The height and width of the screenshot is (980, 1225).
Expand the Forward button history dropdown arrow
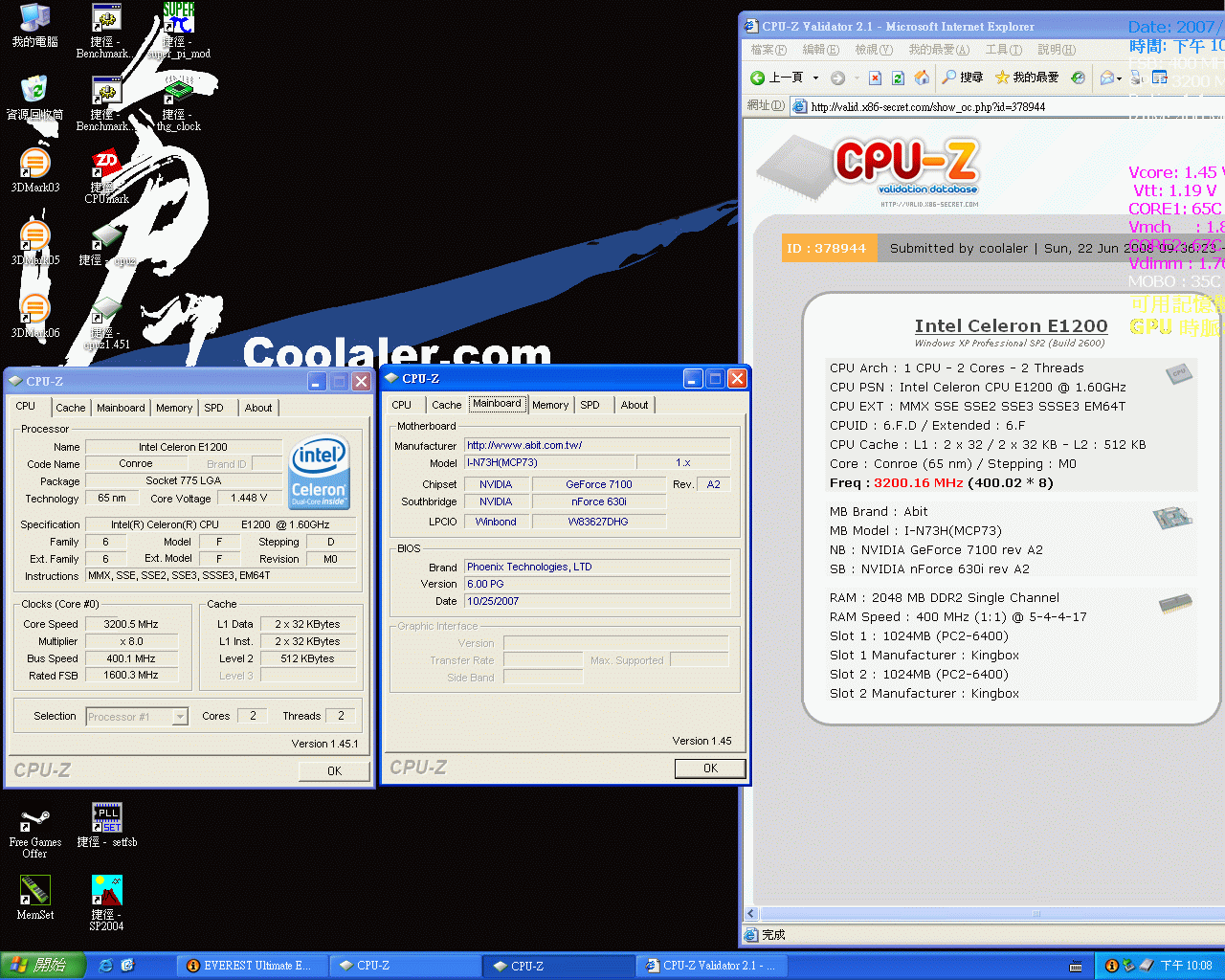pos(856,78)
